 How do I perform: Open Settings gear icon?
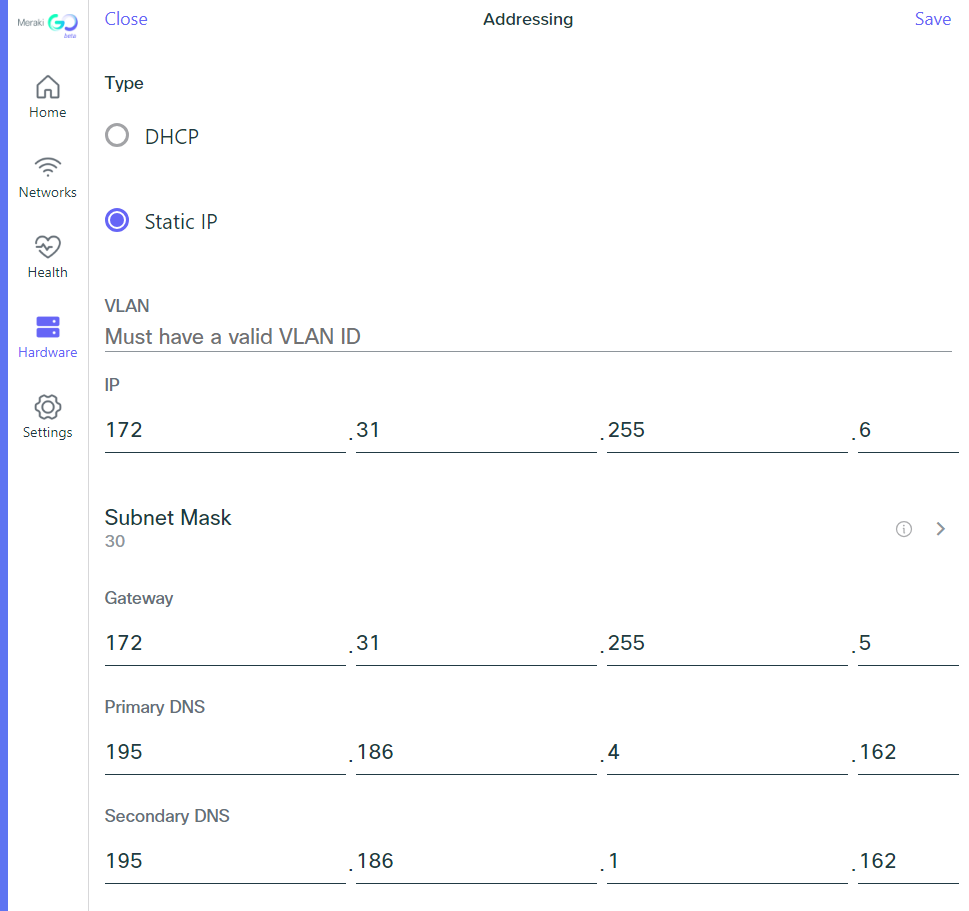point(47,407)
